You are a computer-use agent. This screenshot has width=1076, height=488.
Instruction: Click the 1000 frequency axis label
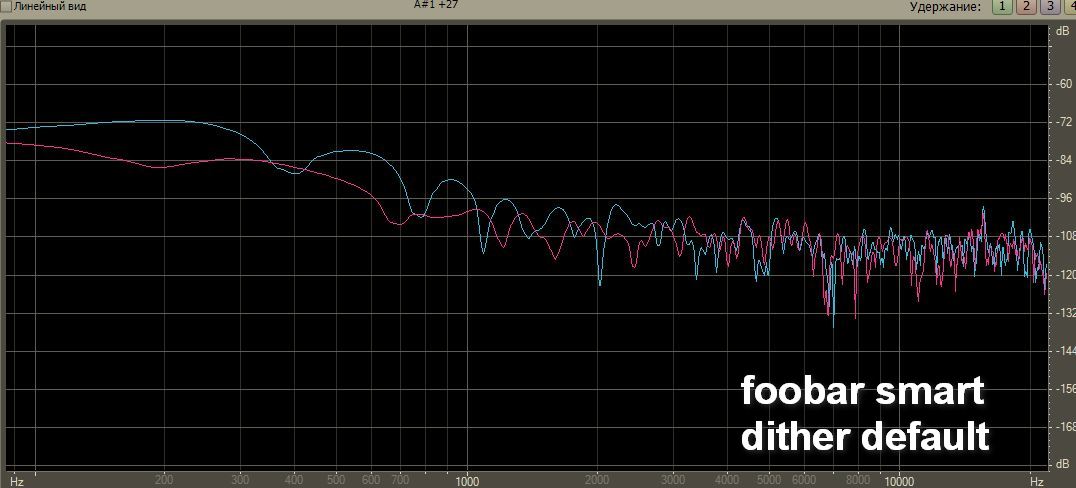tap(467, 481)
